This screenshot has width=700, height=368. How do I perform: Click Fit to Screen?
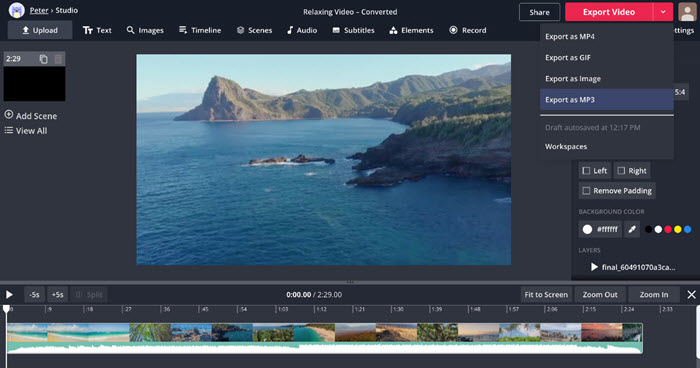pyautogui.click(x=546, y=295)
